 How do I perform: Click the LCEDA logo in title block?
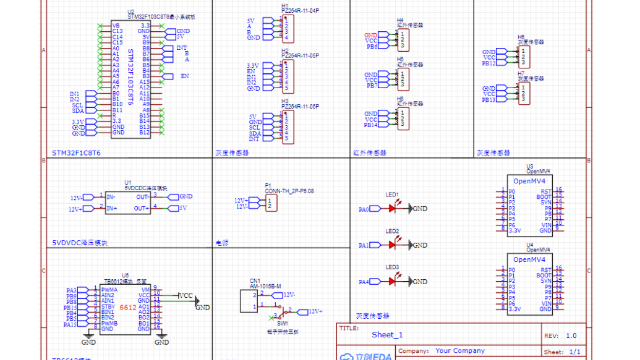[366, 356]
